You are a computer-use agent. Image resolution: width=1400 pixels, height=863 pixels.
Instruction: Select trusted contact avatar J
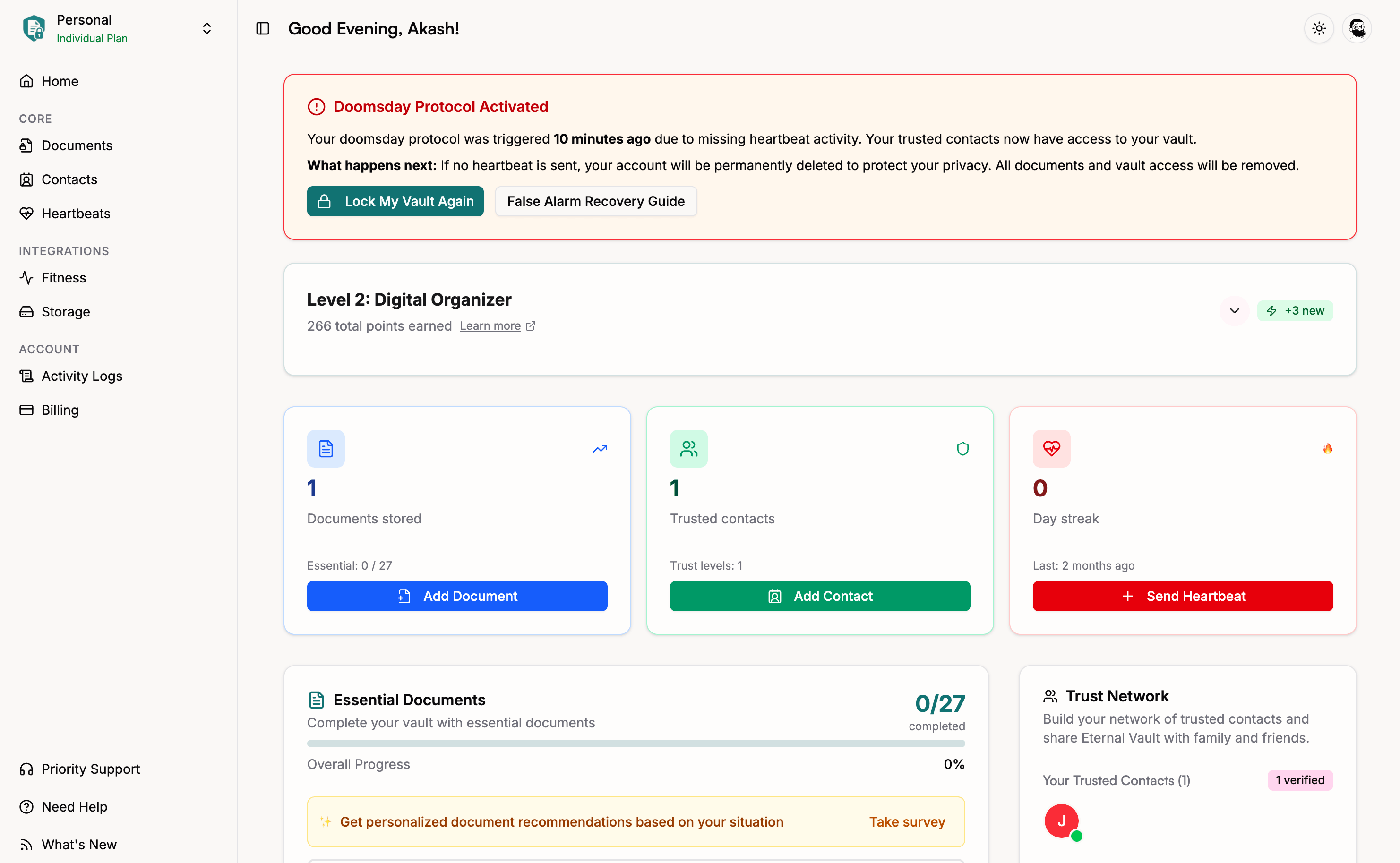[1061, 821]
